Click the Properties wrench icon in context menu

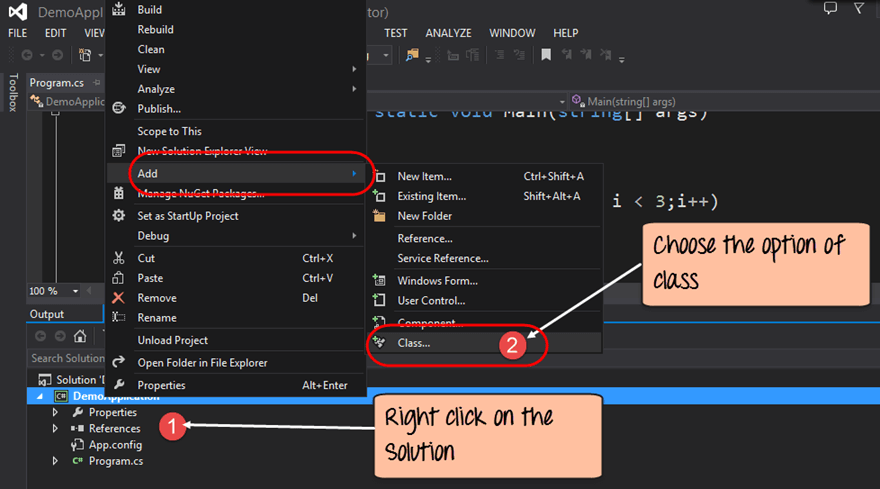pos(118,385)
